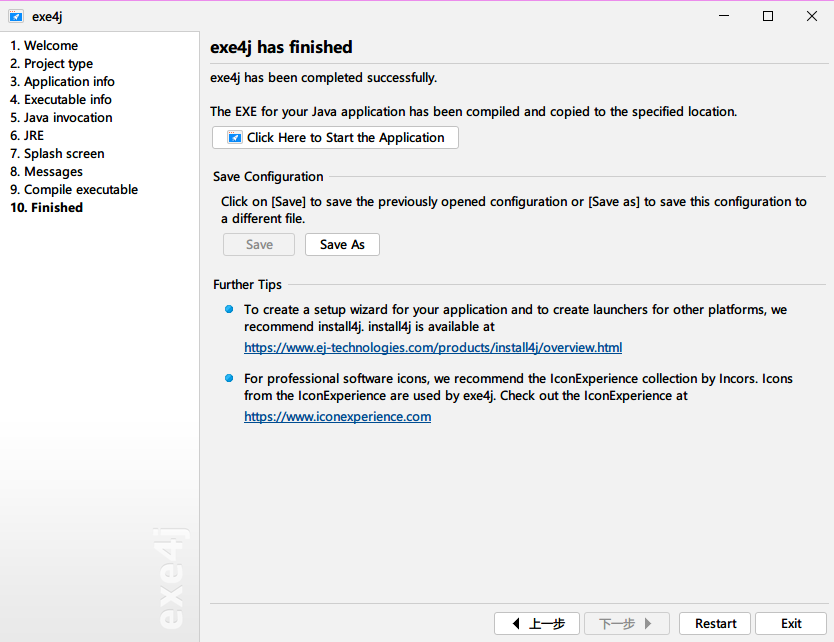The width and height of the screenshot is (834, 642).
Task: Select step 1. Welcome in sidebar
Action: [x=44, y=46]
